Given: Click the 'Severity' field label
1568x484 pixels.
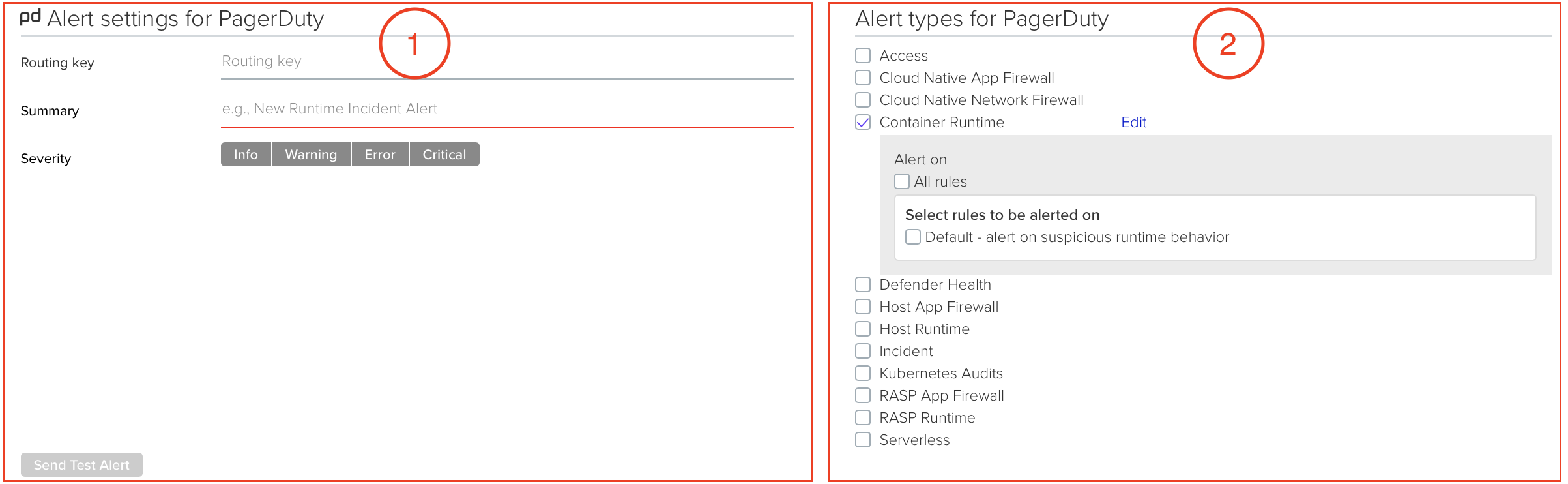Looking at the screenshot, I should point(46,159).
